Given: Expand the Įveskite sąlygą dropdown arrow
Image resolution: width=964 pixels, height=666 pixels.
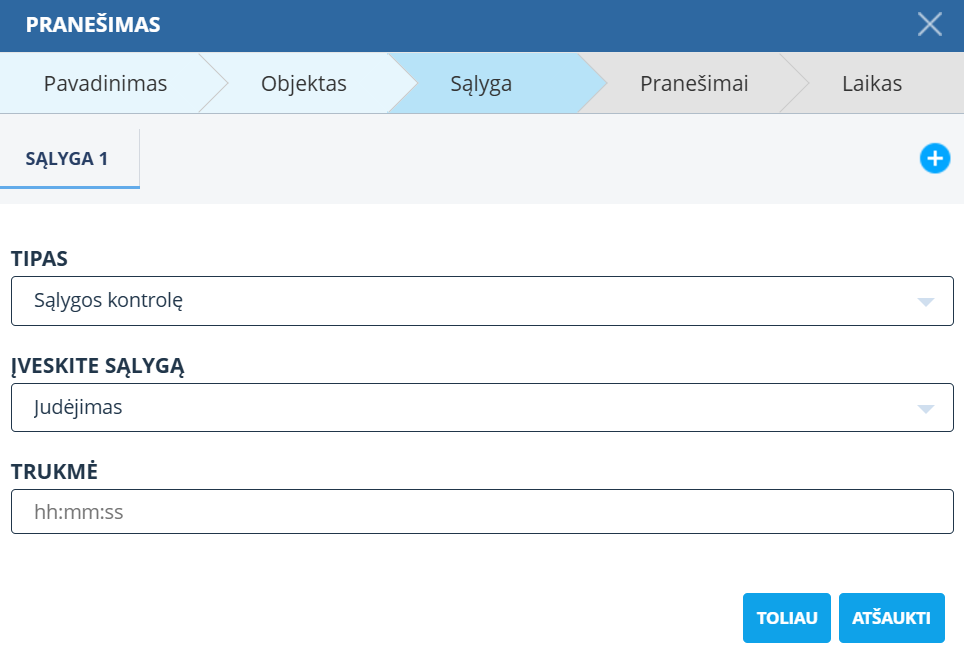Looking at the screenshot, I should 925,408.
